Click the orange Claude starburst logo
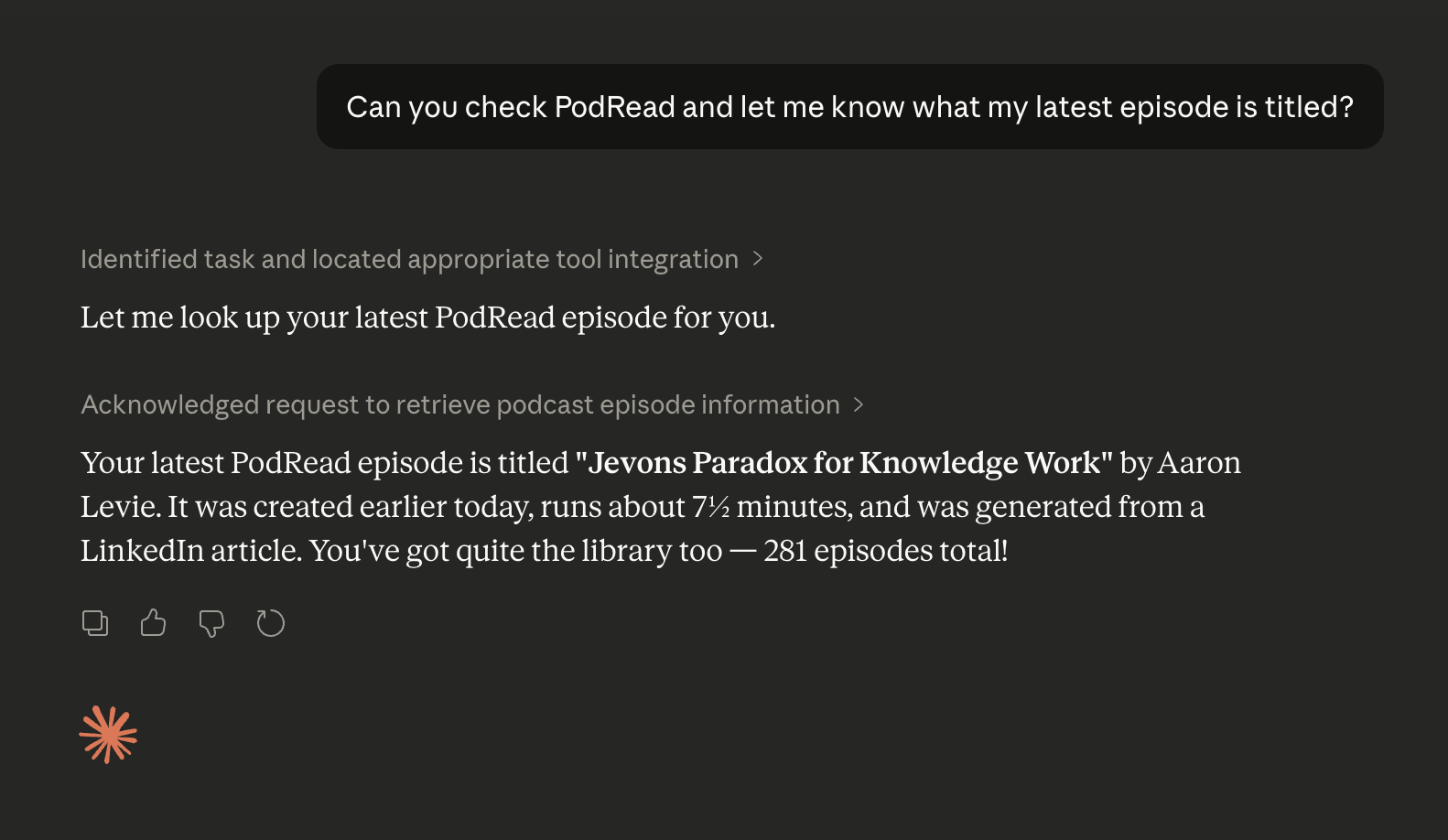Screen dimensions: 1448x840 [x=108, y=734]
